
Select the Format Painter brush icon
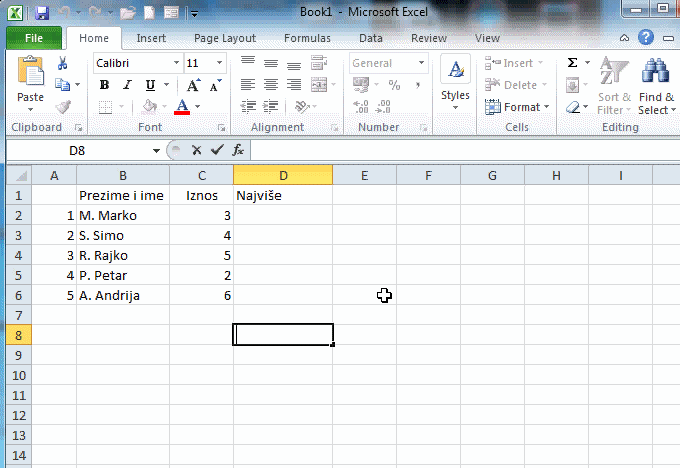(x=63, y=107)
